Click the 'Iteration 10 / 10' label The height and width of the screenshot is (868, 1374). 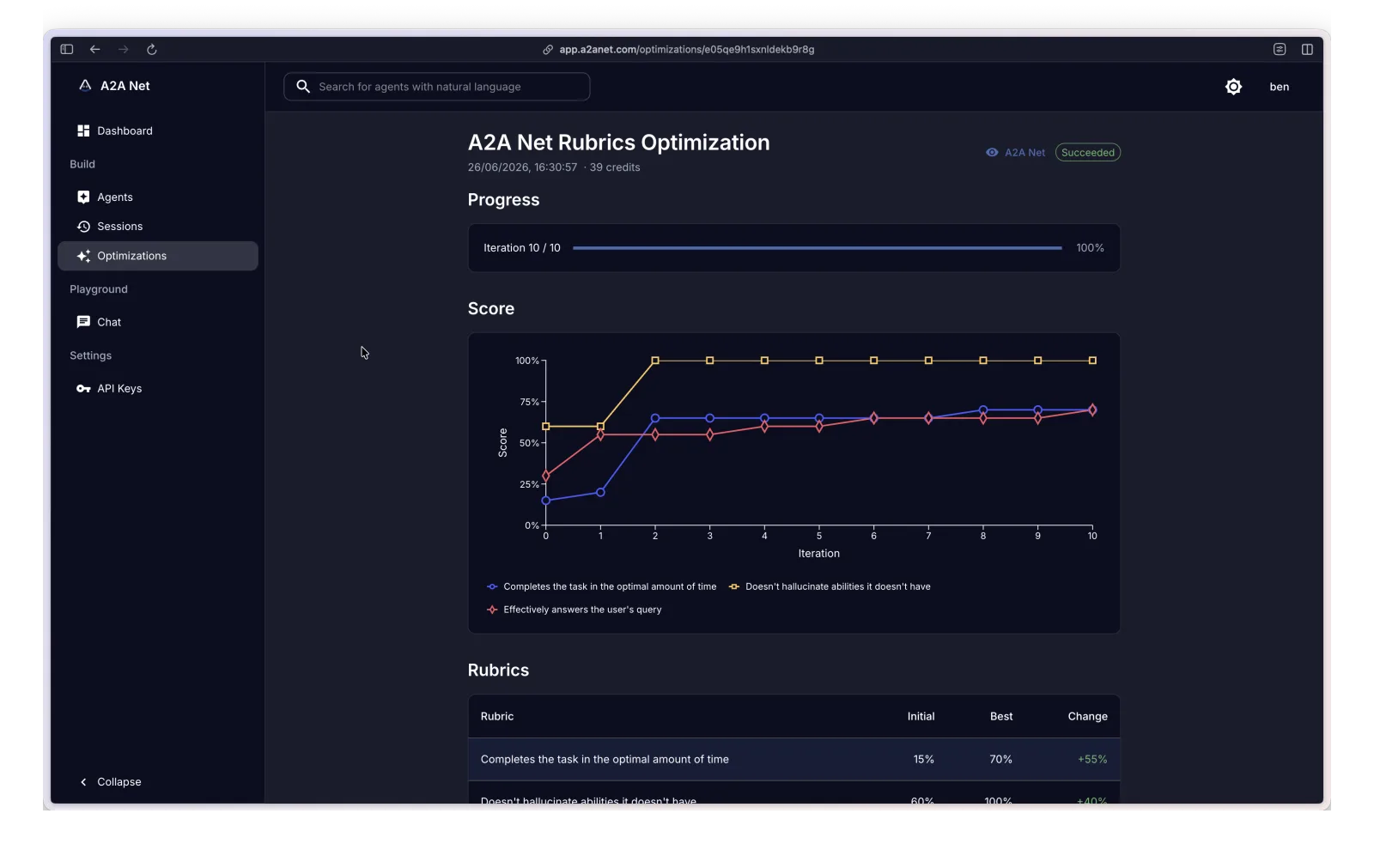coord(522,248)
